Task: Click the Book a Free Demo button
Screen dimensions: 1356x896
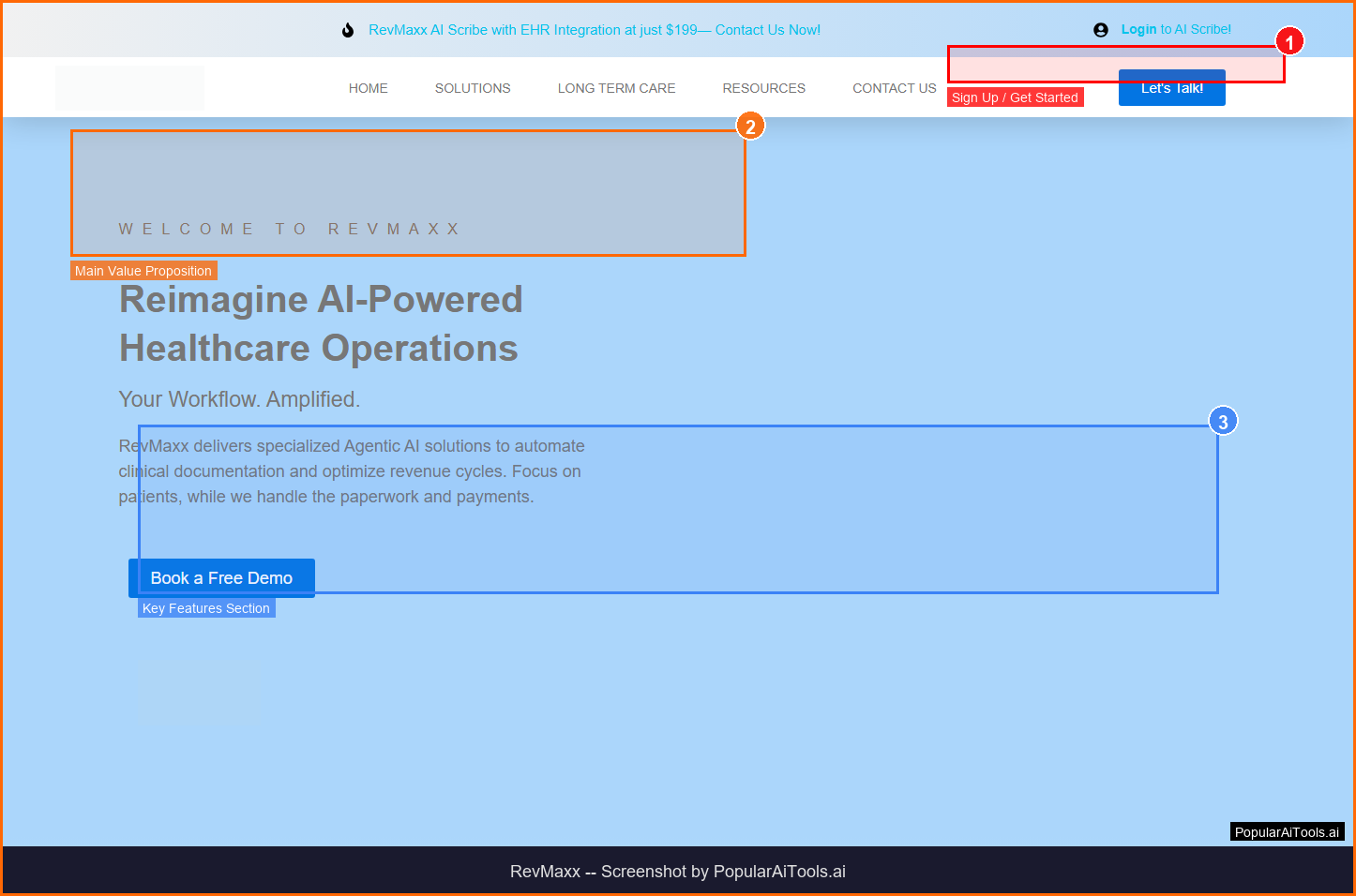Action: (x=221, y=578)
